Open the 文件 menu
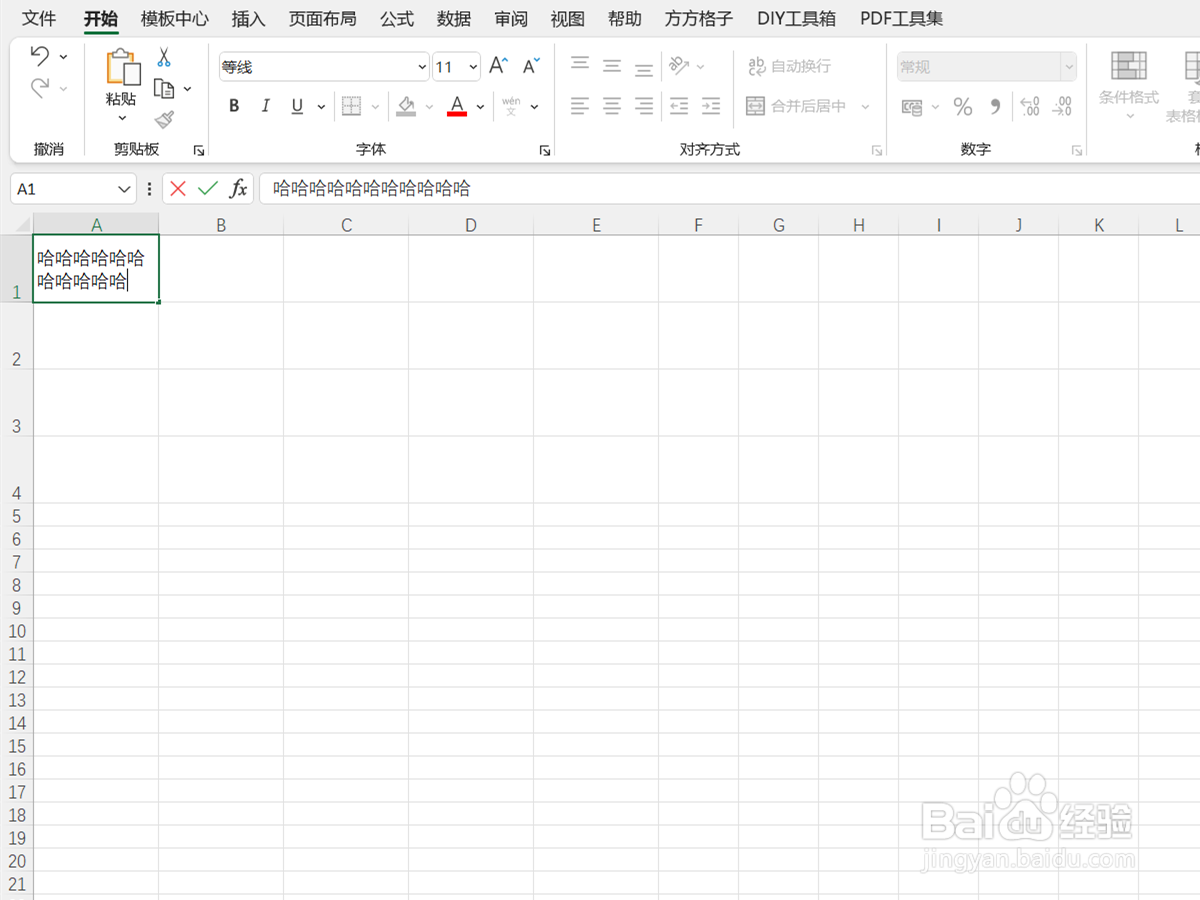 click(40, 18)
